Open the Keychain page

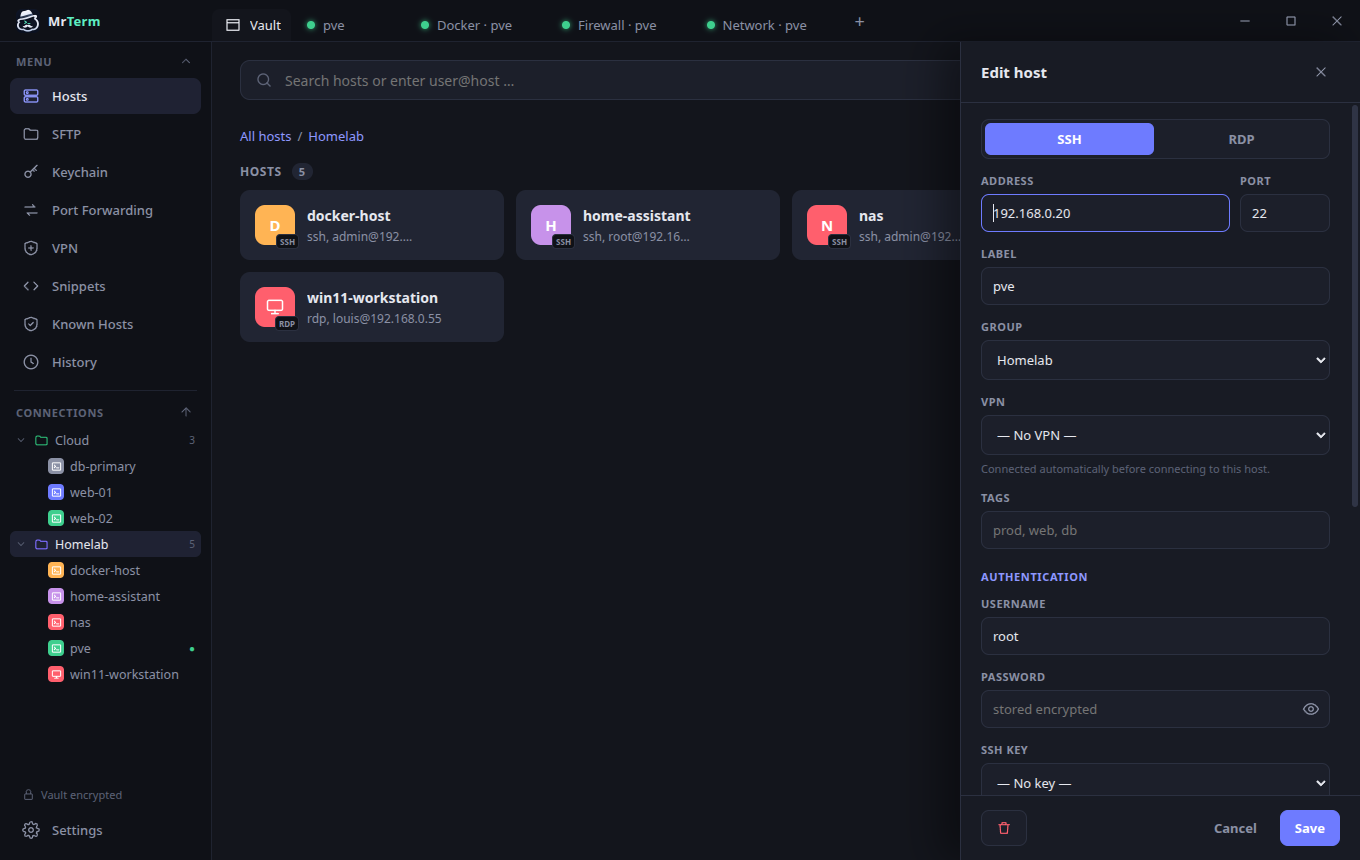pos(105,172)
